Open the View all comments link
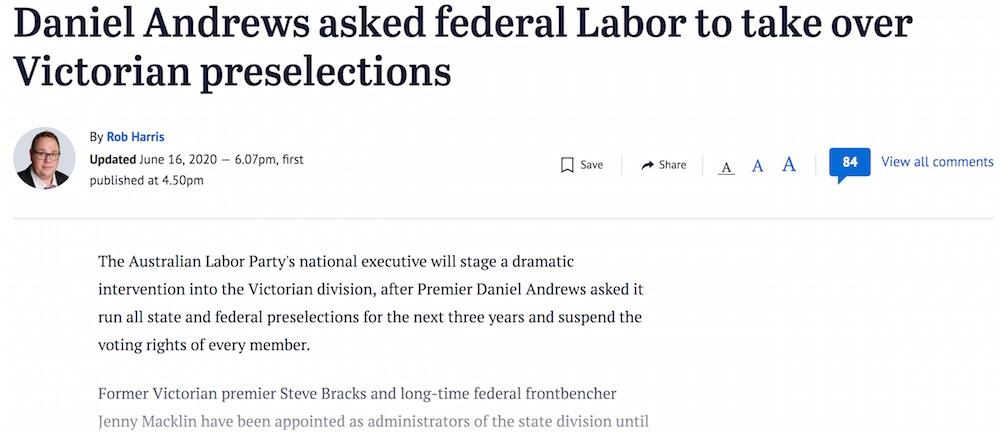Image resolution: width=1000 pixels, height=432 pixels. (x=937, y=162)
